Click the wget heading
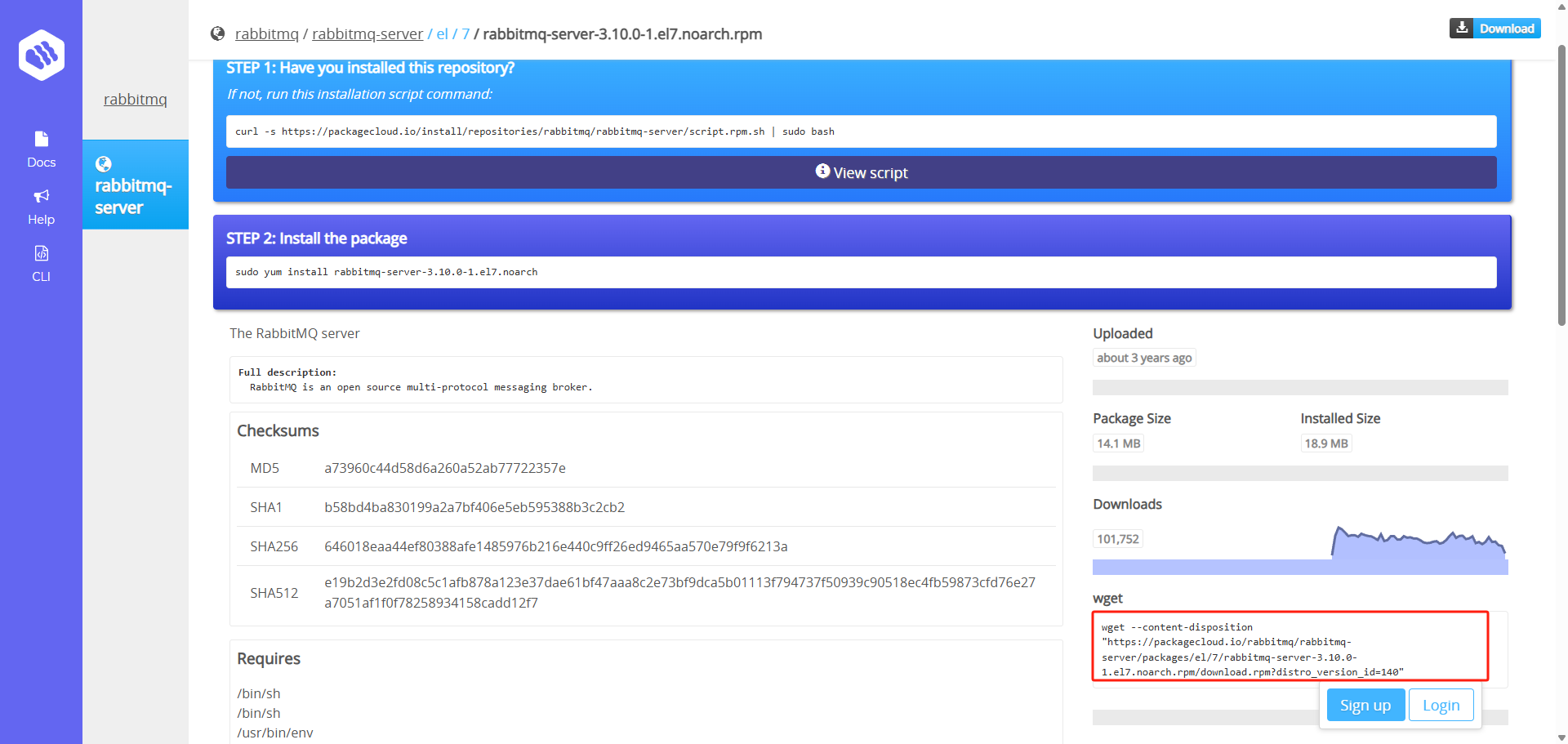Screen dimensions: 1568x744 (x=1108, y=599)
